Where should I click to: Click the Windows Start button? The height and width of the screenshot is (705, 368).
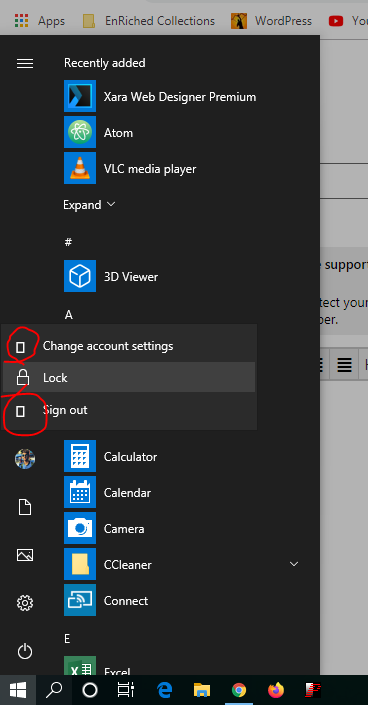[18, 690]
